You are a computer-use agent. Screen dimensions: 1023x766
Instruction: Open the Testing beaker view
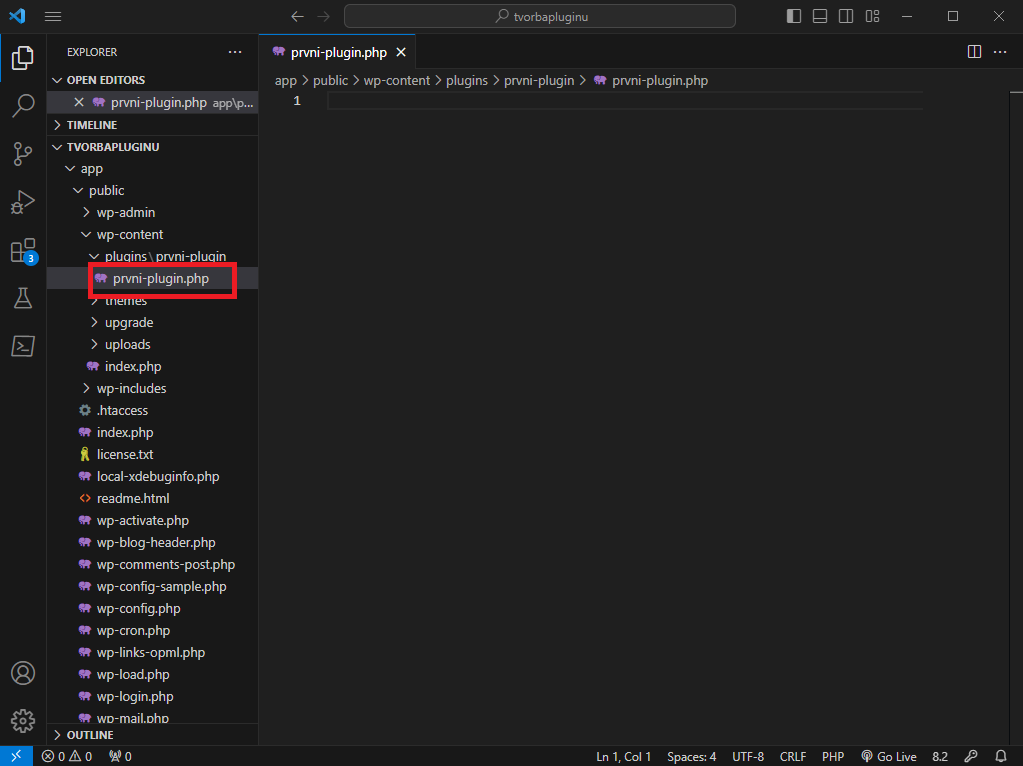coord(22,297)
